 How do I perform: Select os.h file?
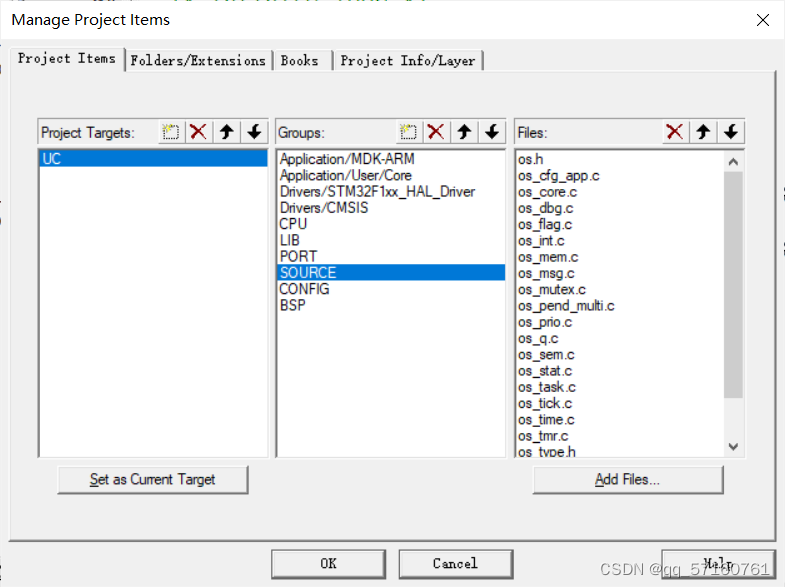point(620,159)
